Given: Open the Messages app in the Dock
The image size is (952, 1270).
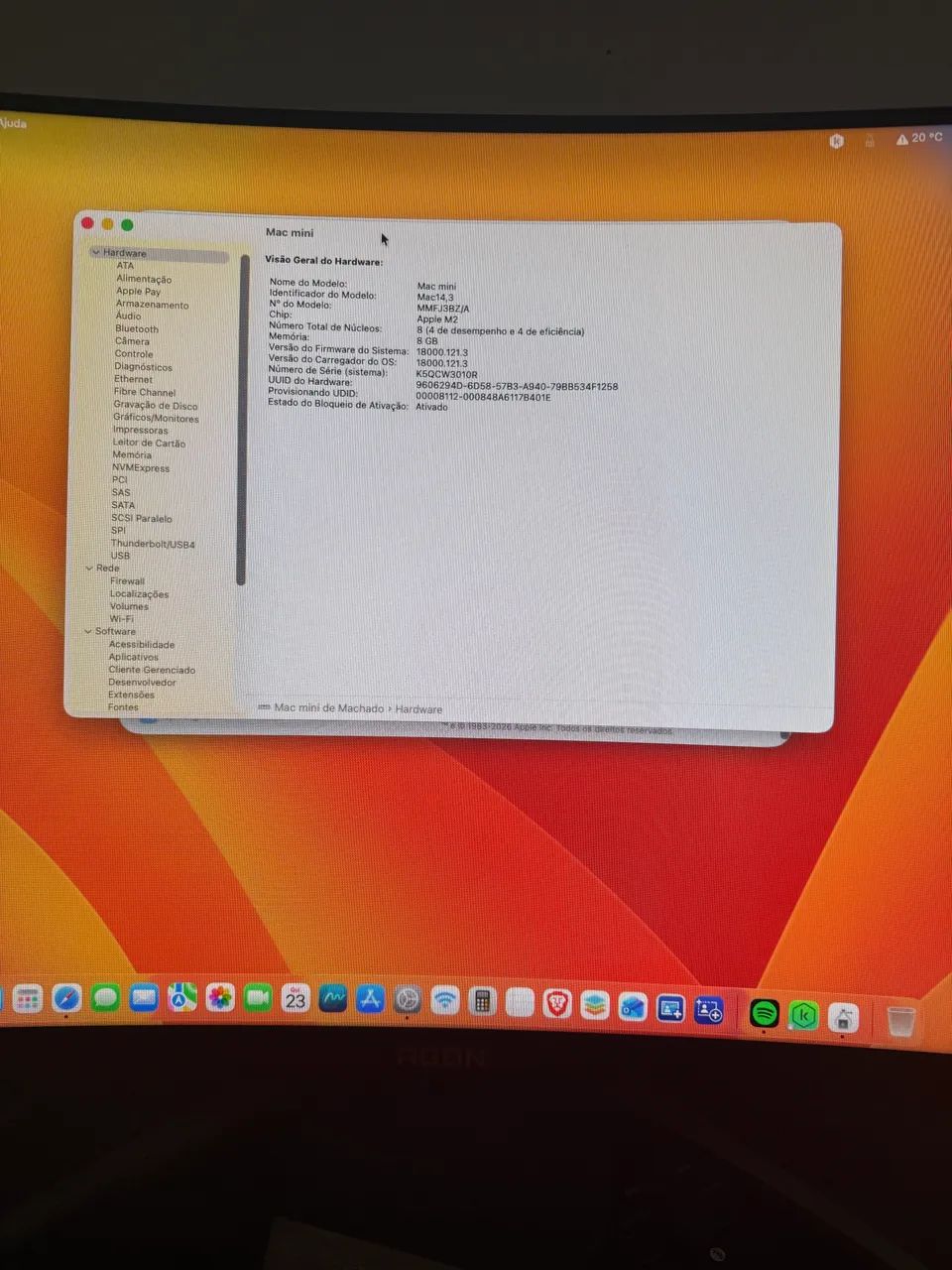Looking at the screenshot, I should [105, 998].
